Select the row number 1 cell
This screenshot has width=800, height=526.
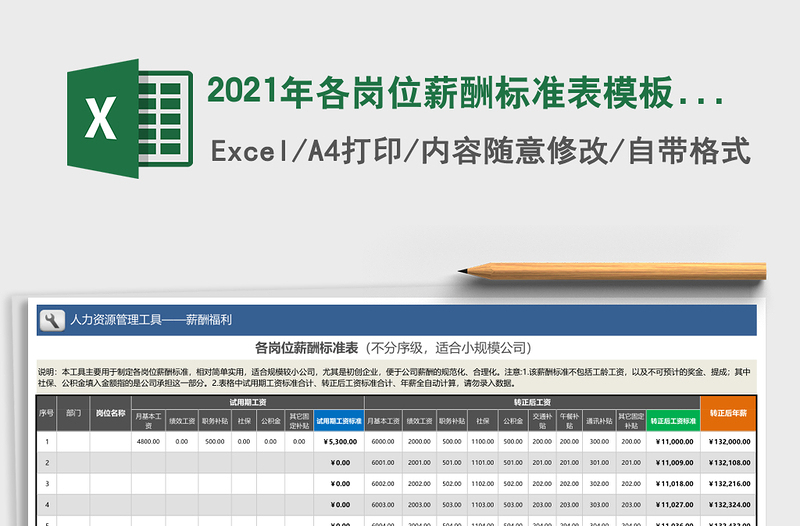tap(47, 442)
